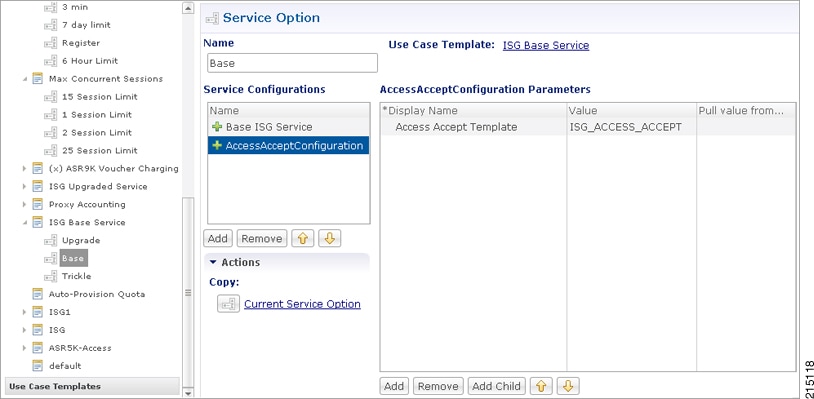Click the default template icon
814x399 pixels.
pos(37,366)
